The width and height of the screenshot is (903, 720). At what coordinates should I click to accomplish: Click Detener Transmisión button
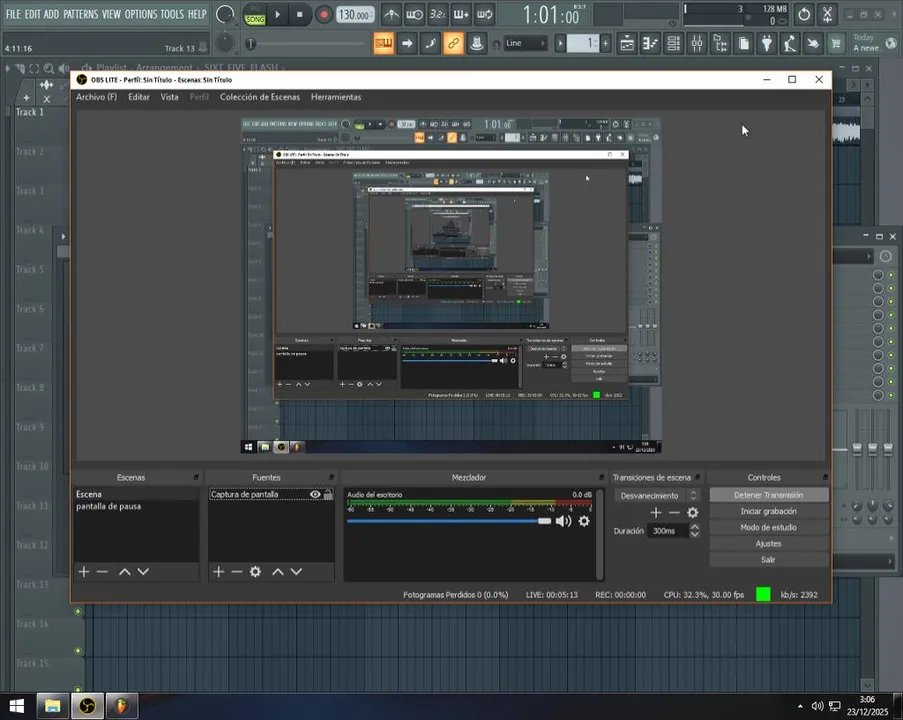tap(768, 495)
